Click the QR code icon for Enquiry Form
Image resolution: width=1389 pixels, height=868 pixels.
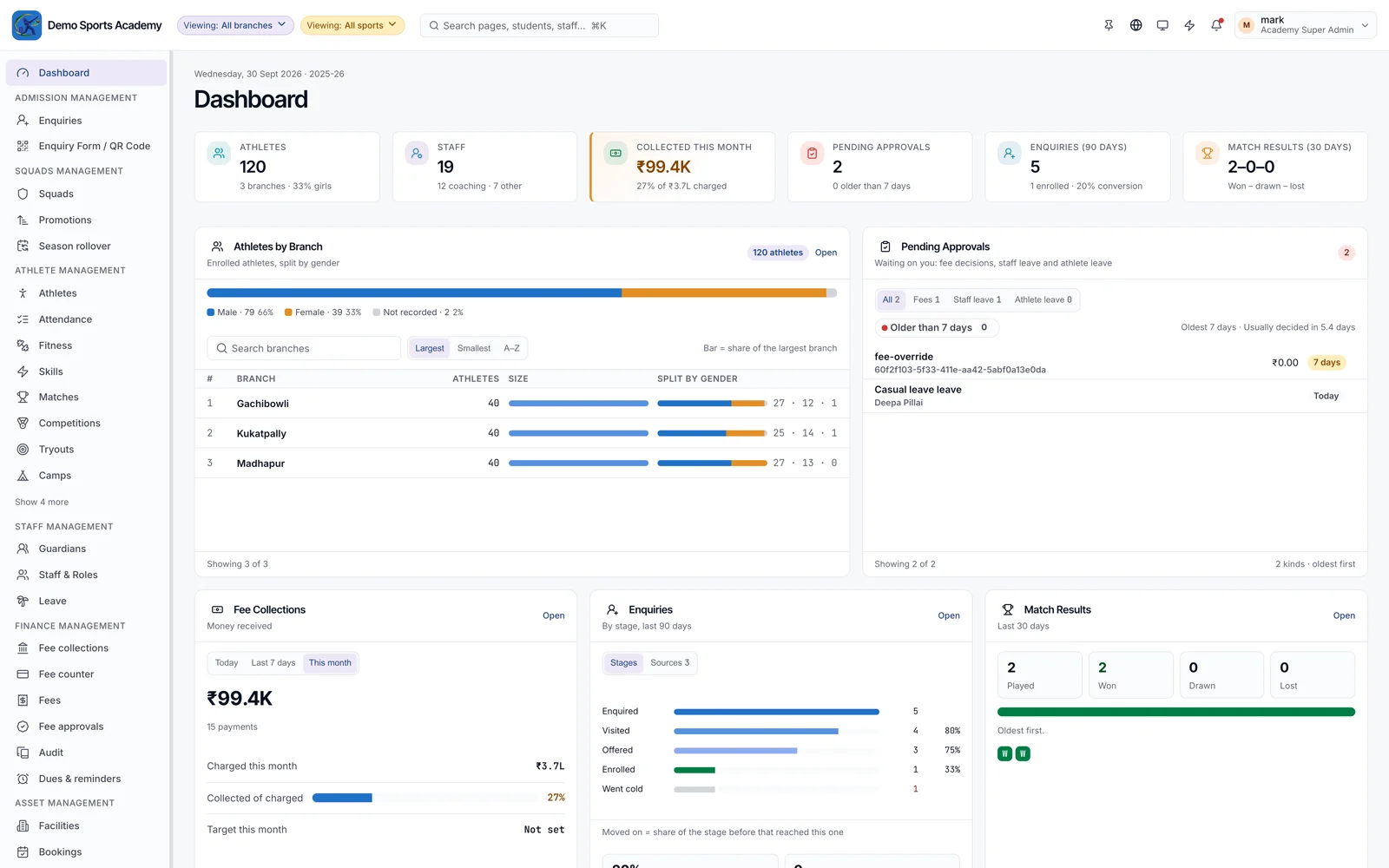pyautogui.click(x=23, y=146)
